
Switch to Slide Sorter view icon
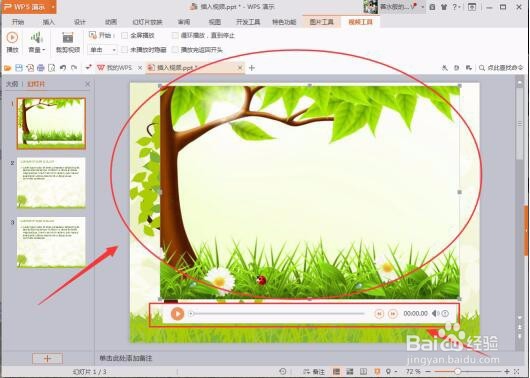(x=350, y=372)
